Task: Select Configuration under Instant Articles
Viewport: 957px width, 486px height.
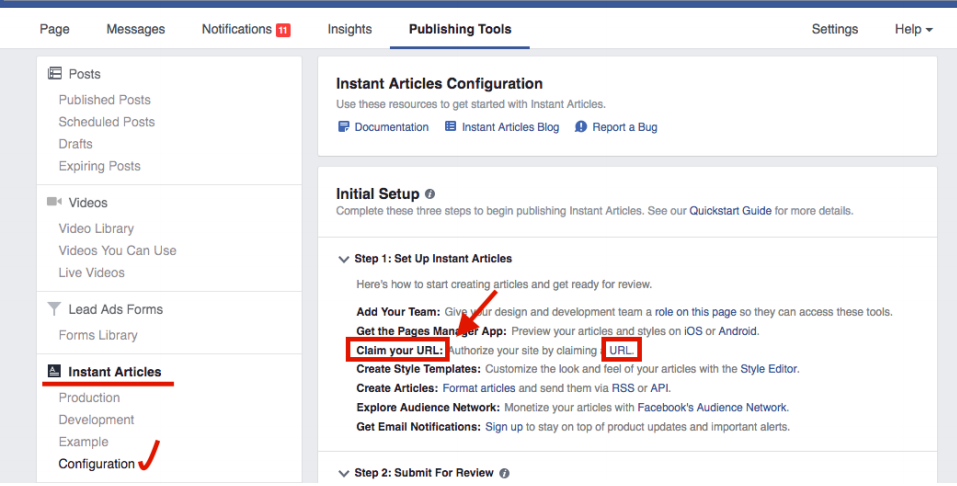Action: (x=96, y=464)
